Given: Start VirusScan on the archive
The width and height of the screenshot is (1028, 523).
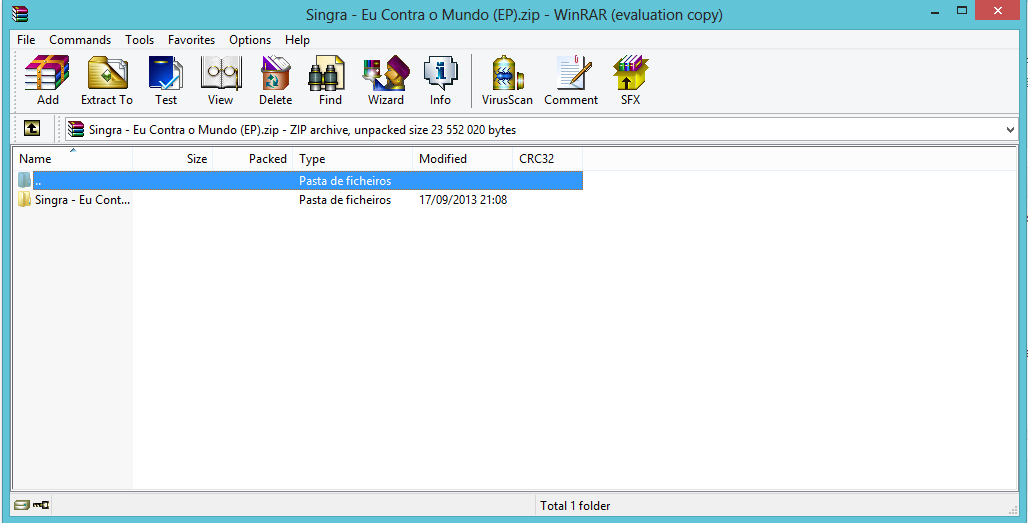Looking at the screenshot, I should point(507,80).
